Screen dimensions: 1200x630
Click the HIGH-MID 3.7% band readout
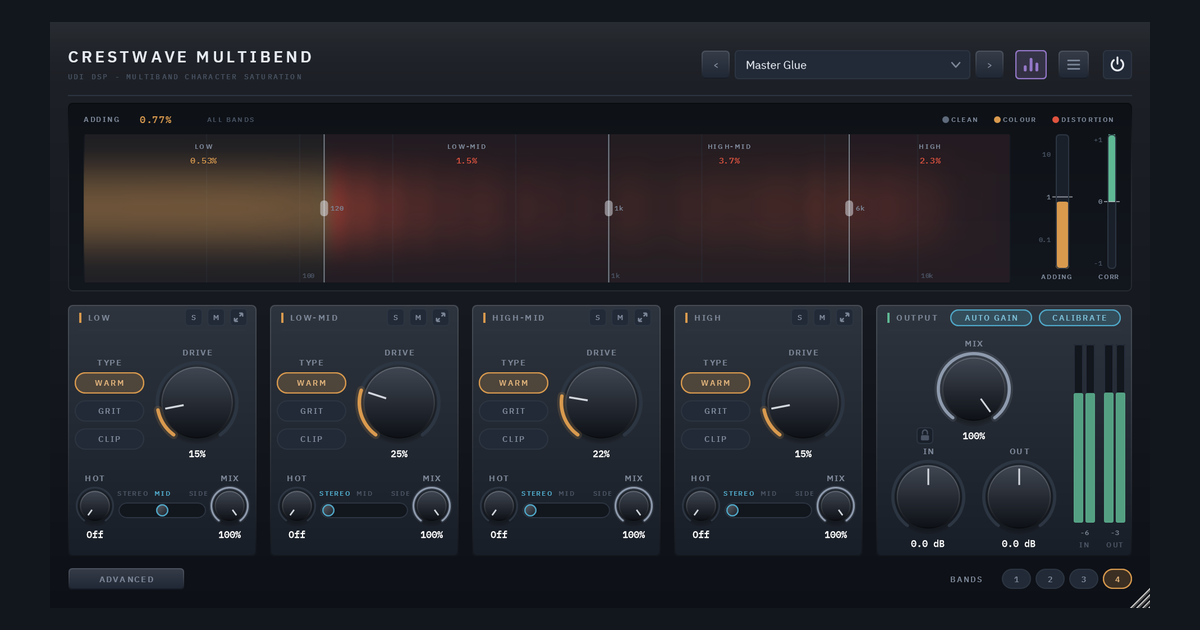[x=729, y=161]
